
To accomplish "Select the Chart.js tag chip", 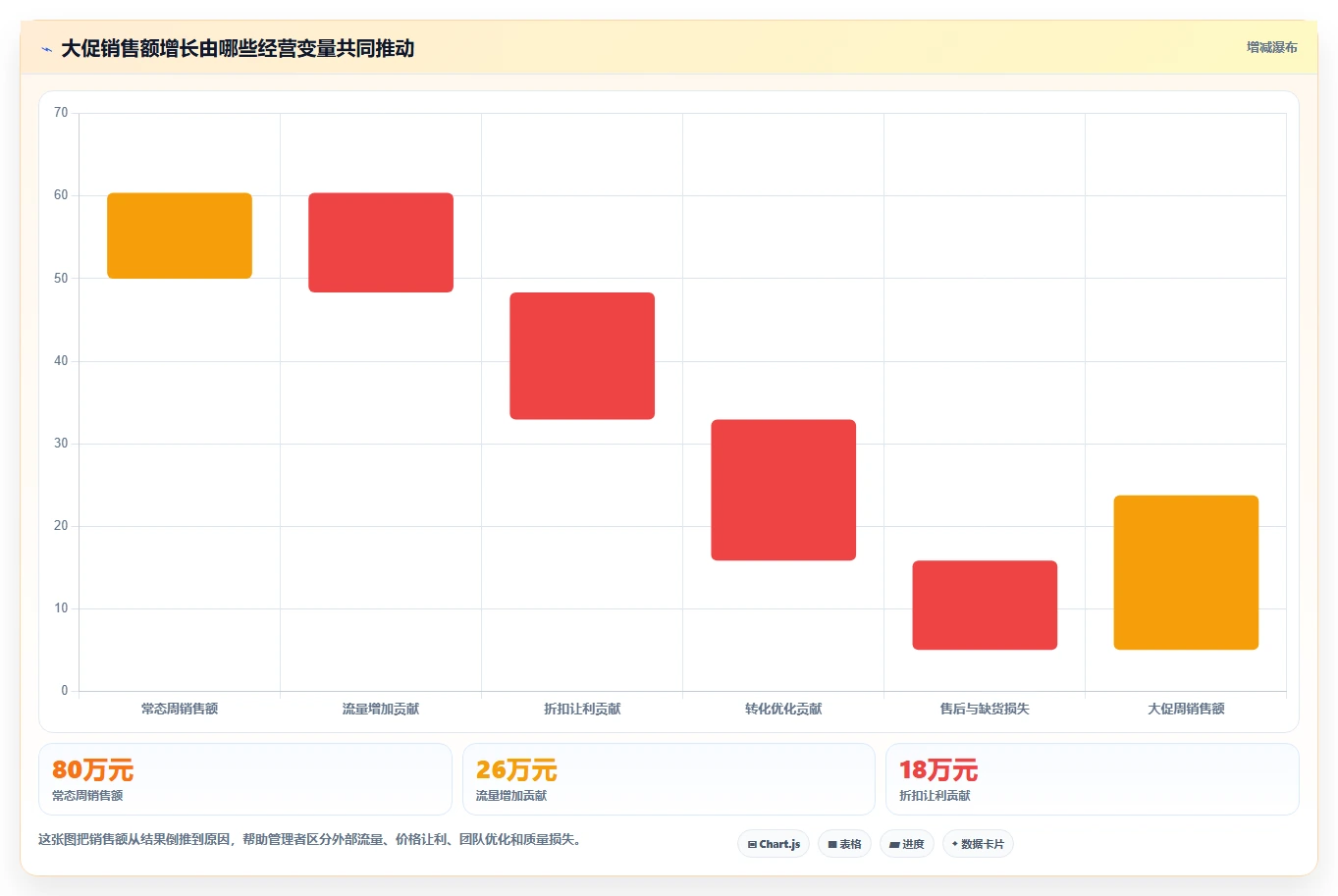I will [x=774, y=844].
